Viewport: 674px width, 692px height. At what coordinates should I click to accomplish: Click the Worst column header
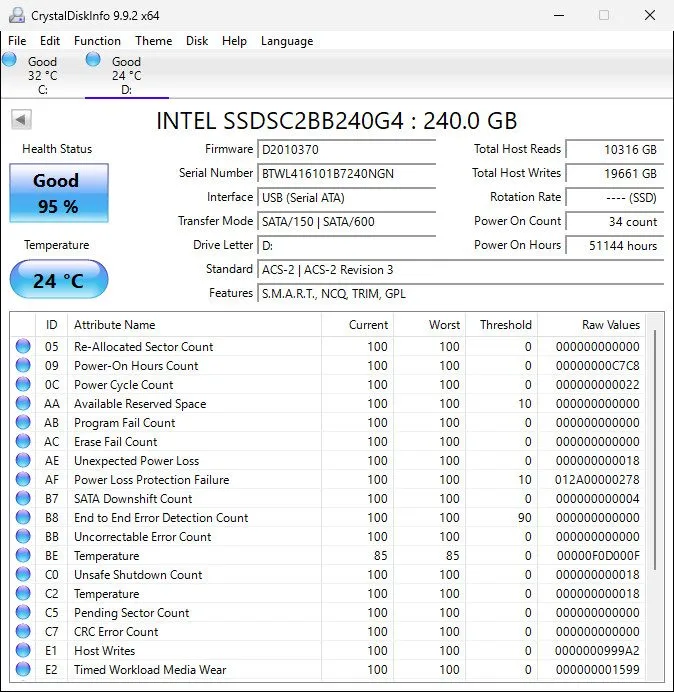(429, 325)
